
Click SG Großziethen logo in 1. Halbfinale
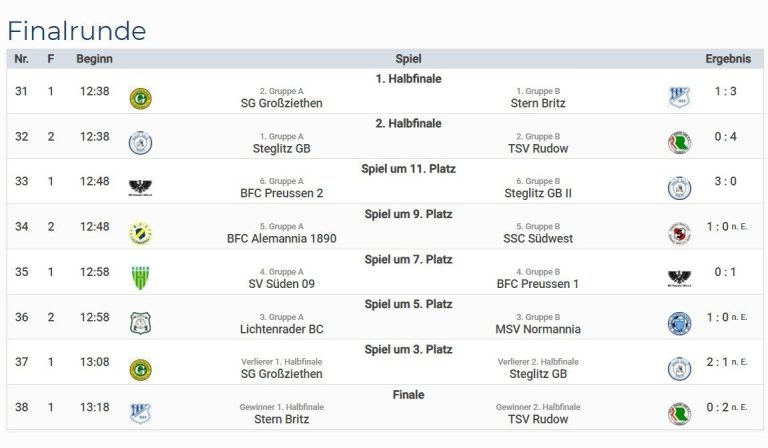(141, 98)
